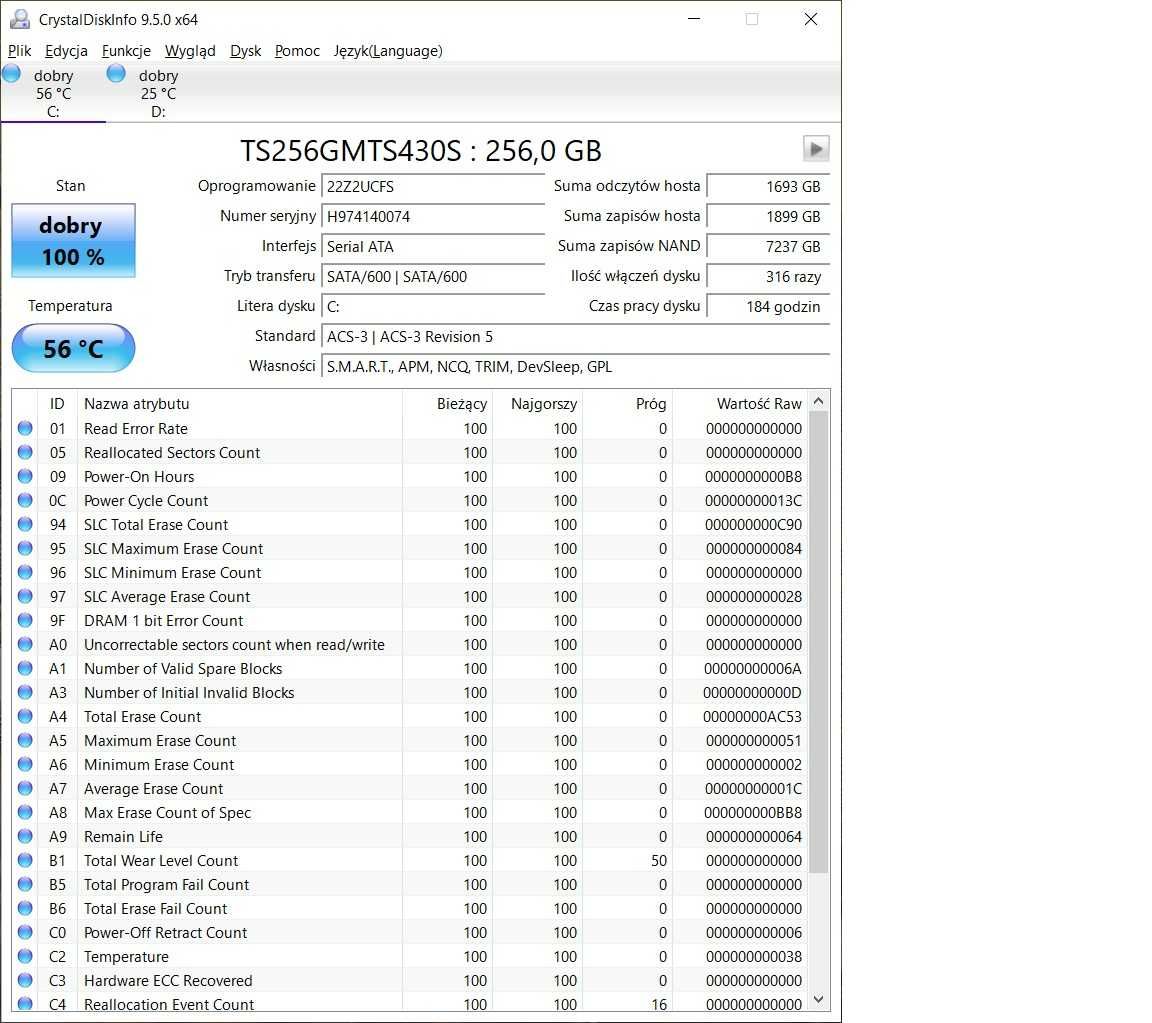Screen dimensions: 1152x1023
Task: Click status orb of DRAM 1 bit Error Count
Action: (x=25, y=620)
